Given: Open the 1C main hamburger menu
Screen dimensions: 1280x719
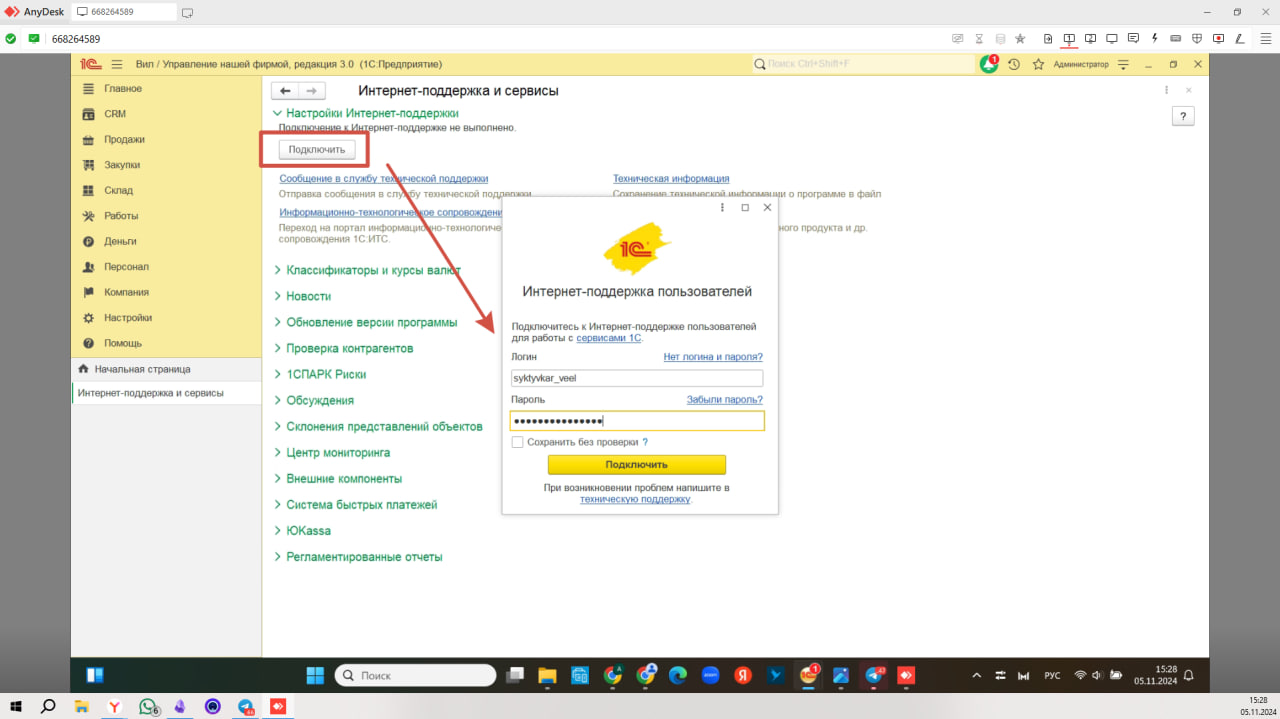Looking at the screenshot, I should coord(116,64).
